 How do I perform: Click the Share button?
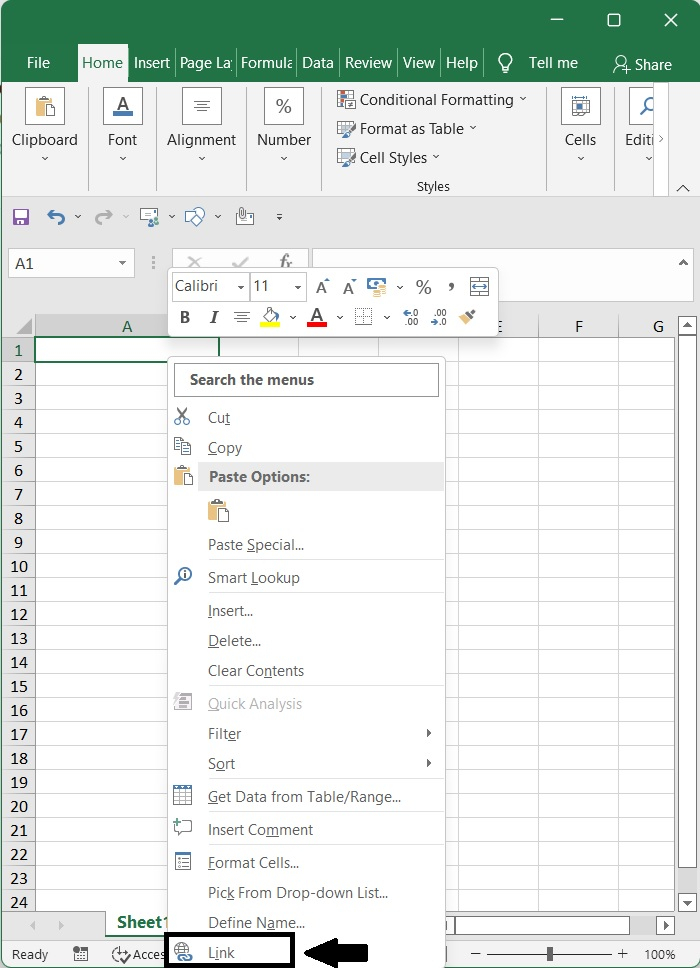(x=642, y=64)
